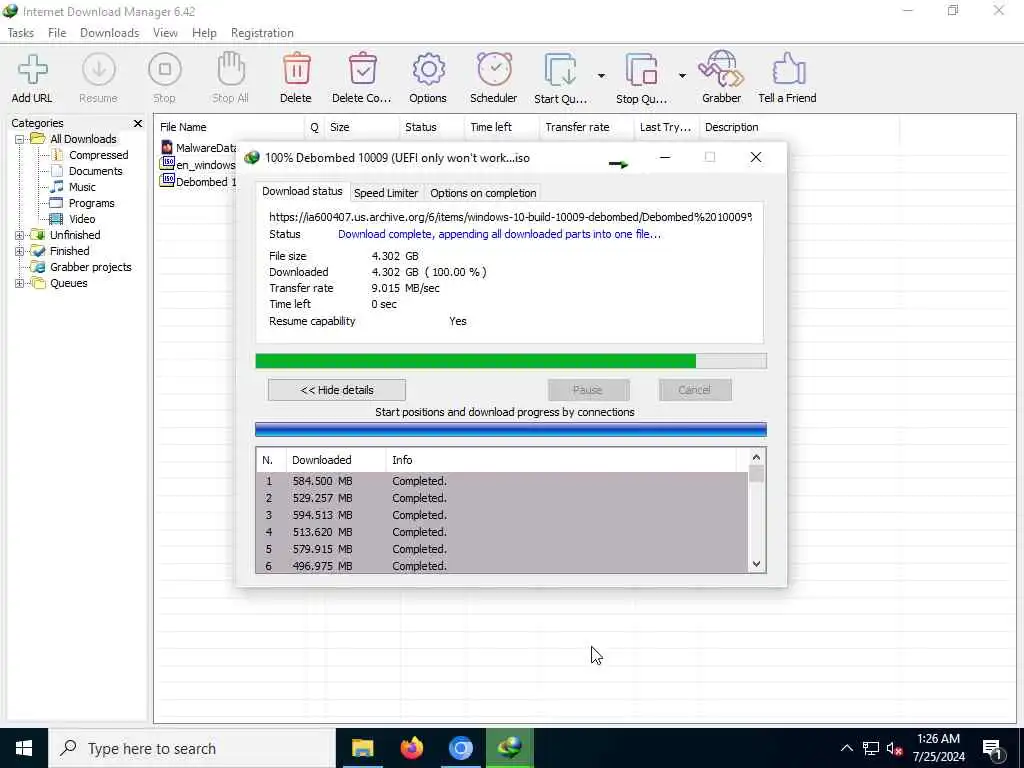Select the MalwareData file row

coord(199,148)
